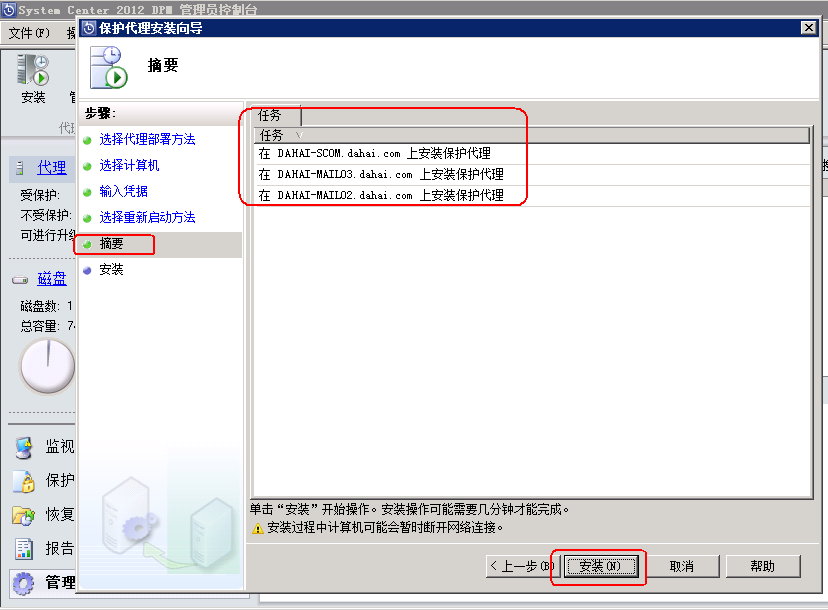The image size is (828, 610).
Task: Open help via the 帮助 button
Action: tap(763, 567)
